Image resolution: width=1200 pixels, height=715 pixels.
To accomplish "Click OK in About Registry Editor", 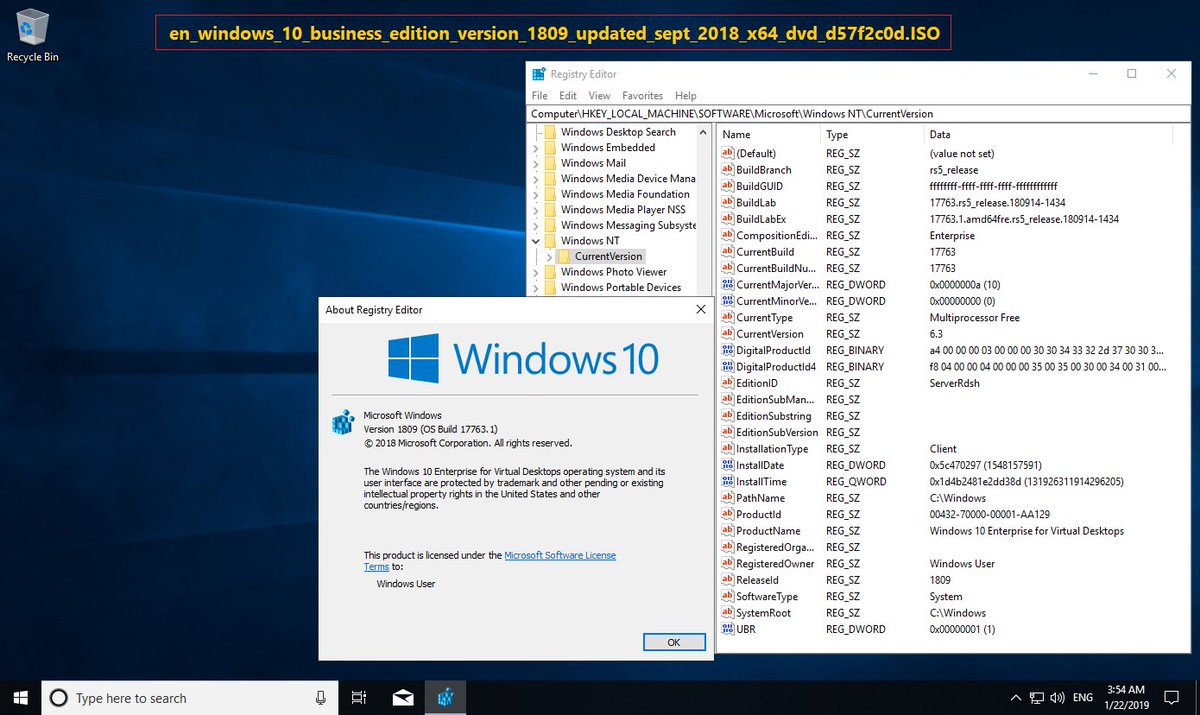I will point(673,642).
